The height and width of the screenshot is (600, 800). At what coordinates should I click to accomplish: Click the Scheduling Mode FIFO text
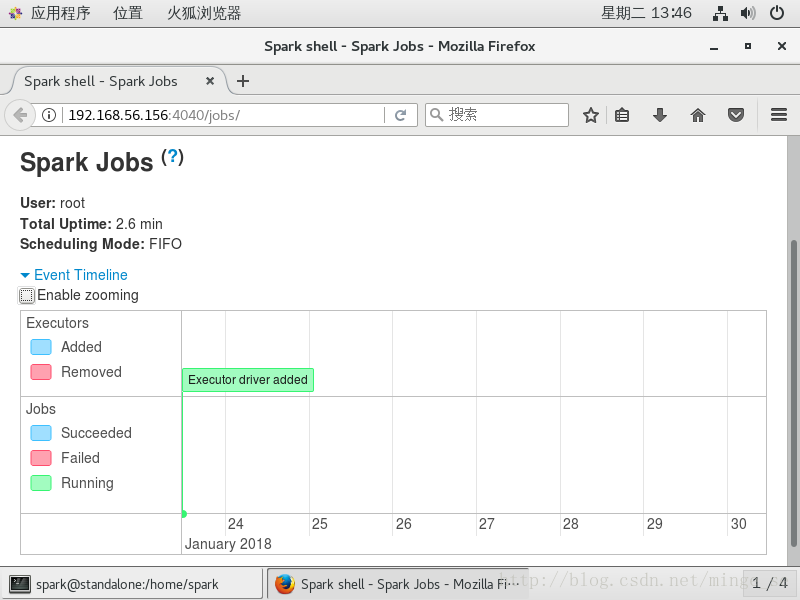[101, 244]
